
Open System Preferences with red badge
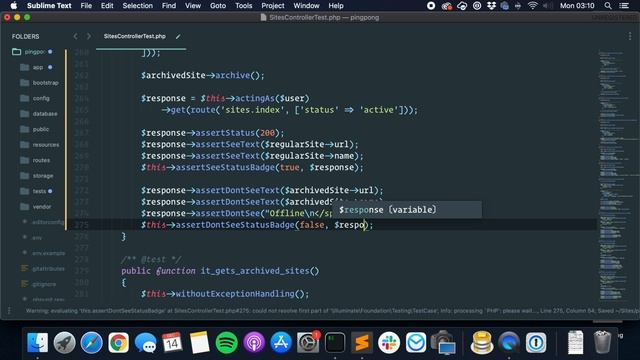(x=308, y=342)
